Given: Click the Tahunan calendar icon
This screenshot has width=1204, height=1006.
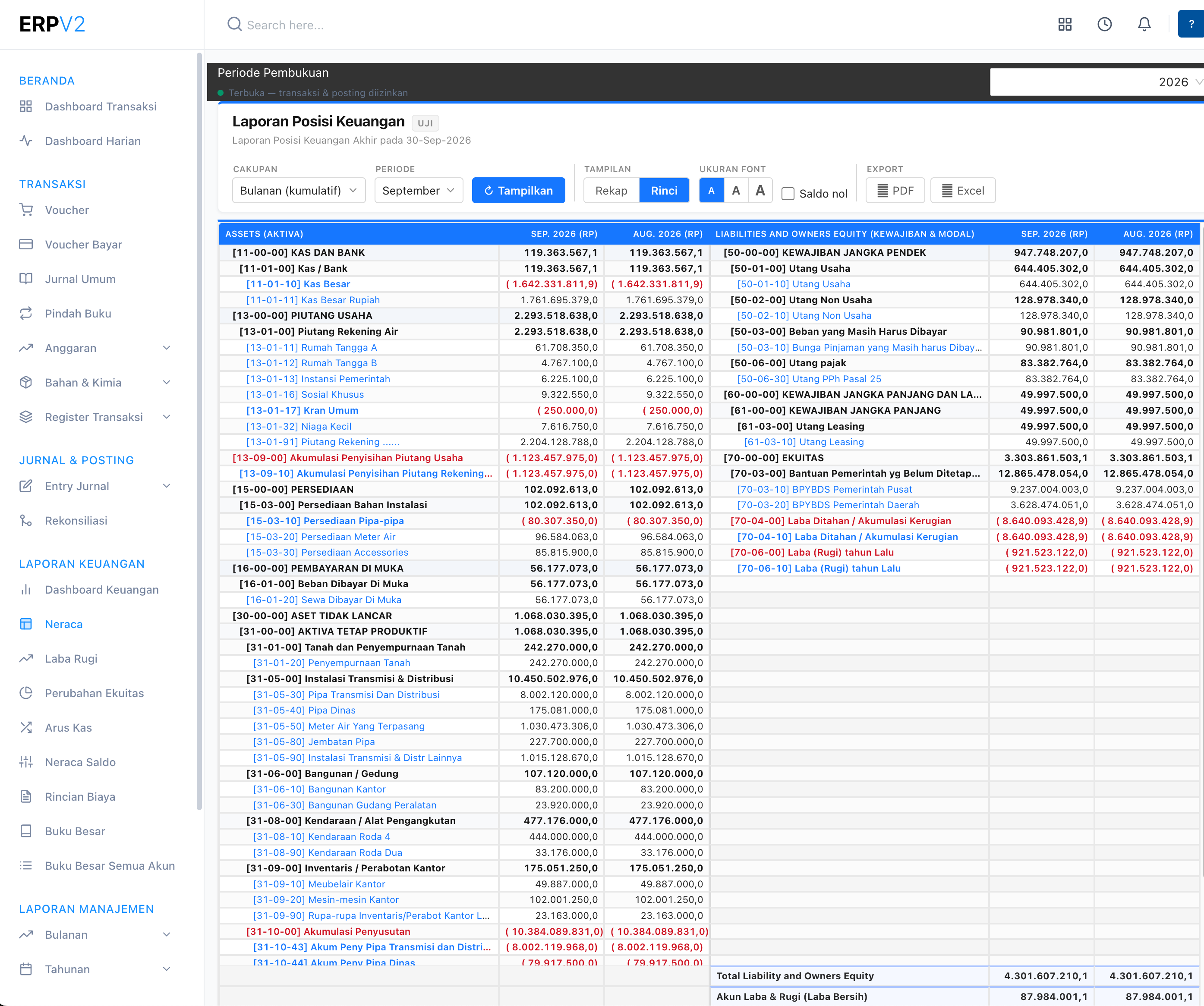Looking at the screenshot, I should point(26,969).
